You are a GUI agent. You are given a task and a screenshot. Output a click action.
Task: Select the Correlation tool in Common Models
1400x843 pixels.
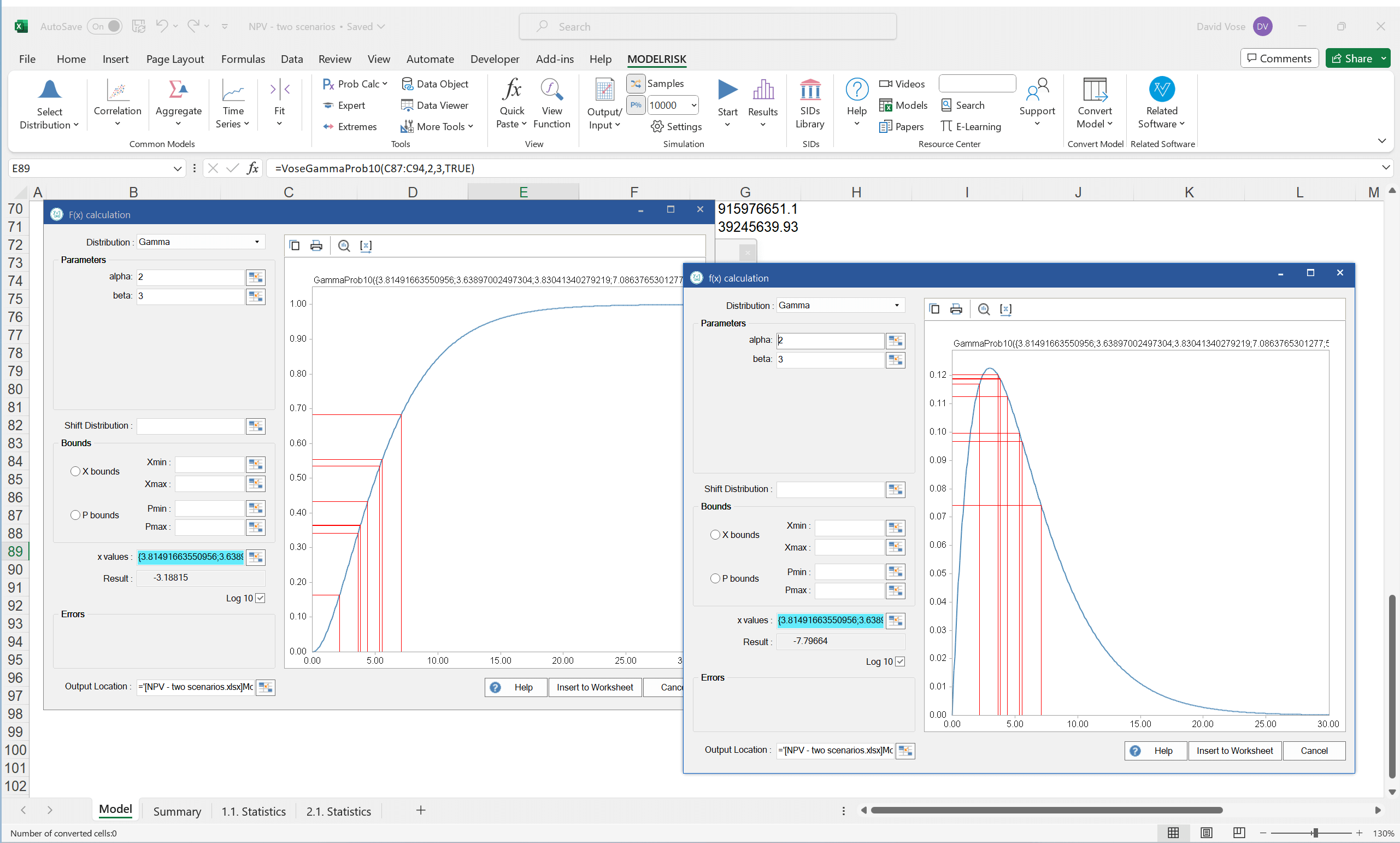(x=117, y=103)
